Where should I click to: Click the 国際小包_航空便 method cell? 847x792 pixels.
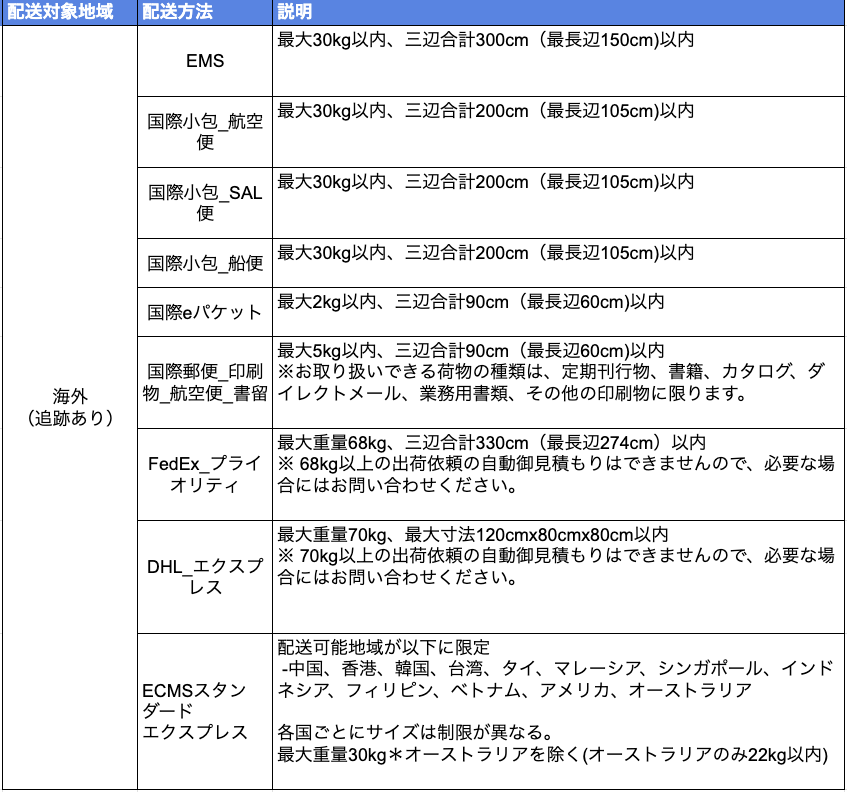(205, 131)
